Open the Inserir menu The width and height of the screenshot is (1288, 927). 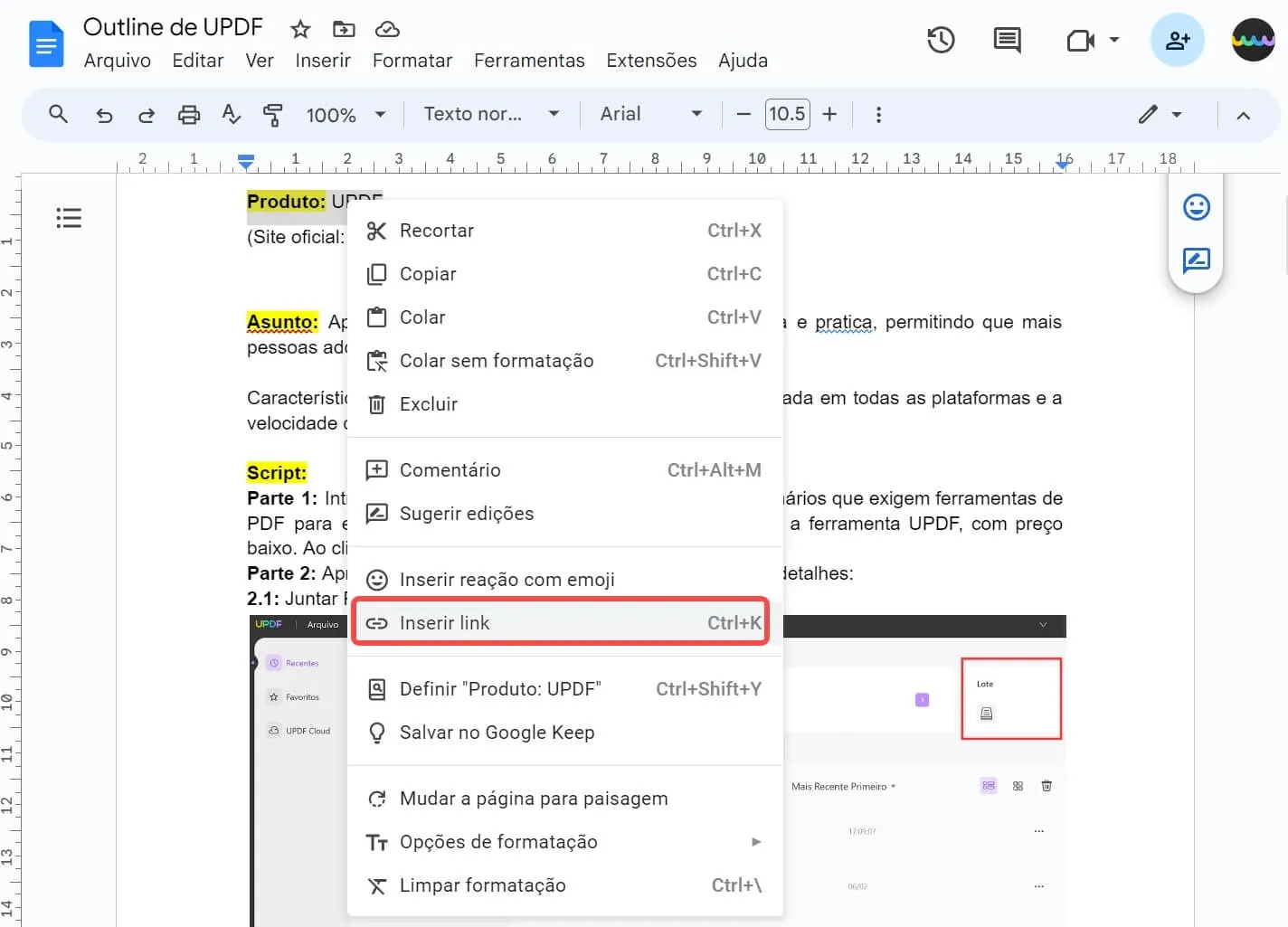[x=323, y=61]
